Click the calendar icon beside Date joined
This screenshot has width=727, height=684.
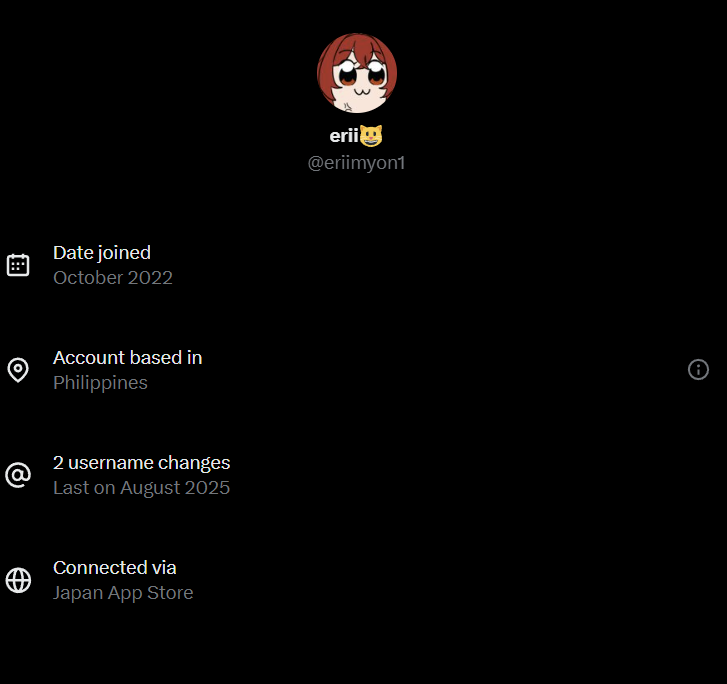18,265
